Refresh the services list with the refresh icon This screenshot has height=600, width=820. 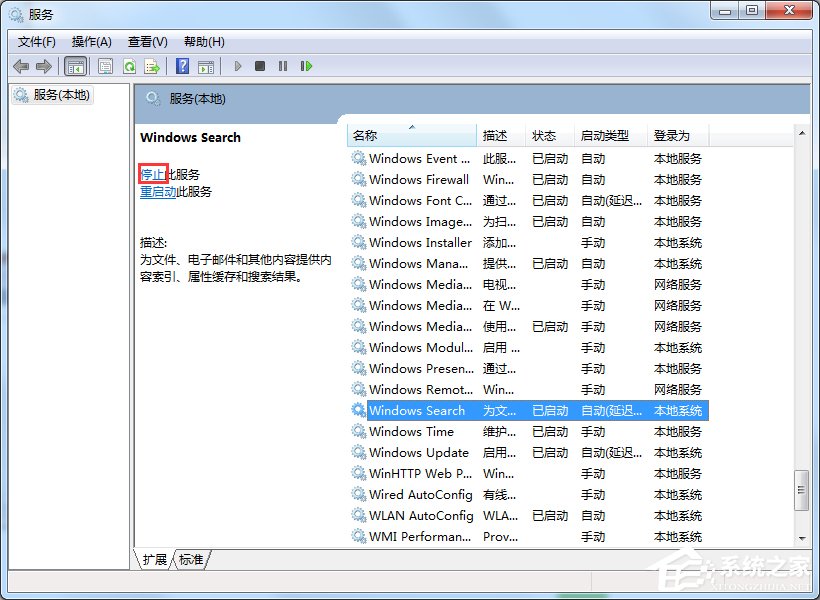pyautogui.click(x=129, y=66)
